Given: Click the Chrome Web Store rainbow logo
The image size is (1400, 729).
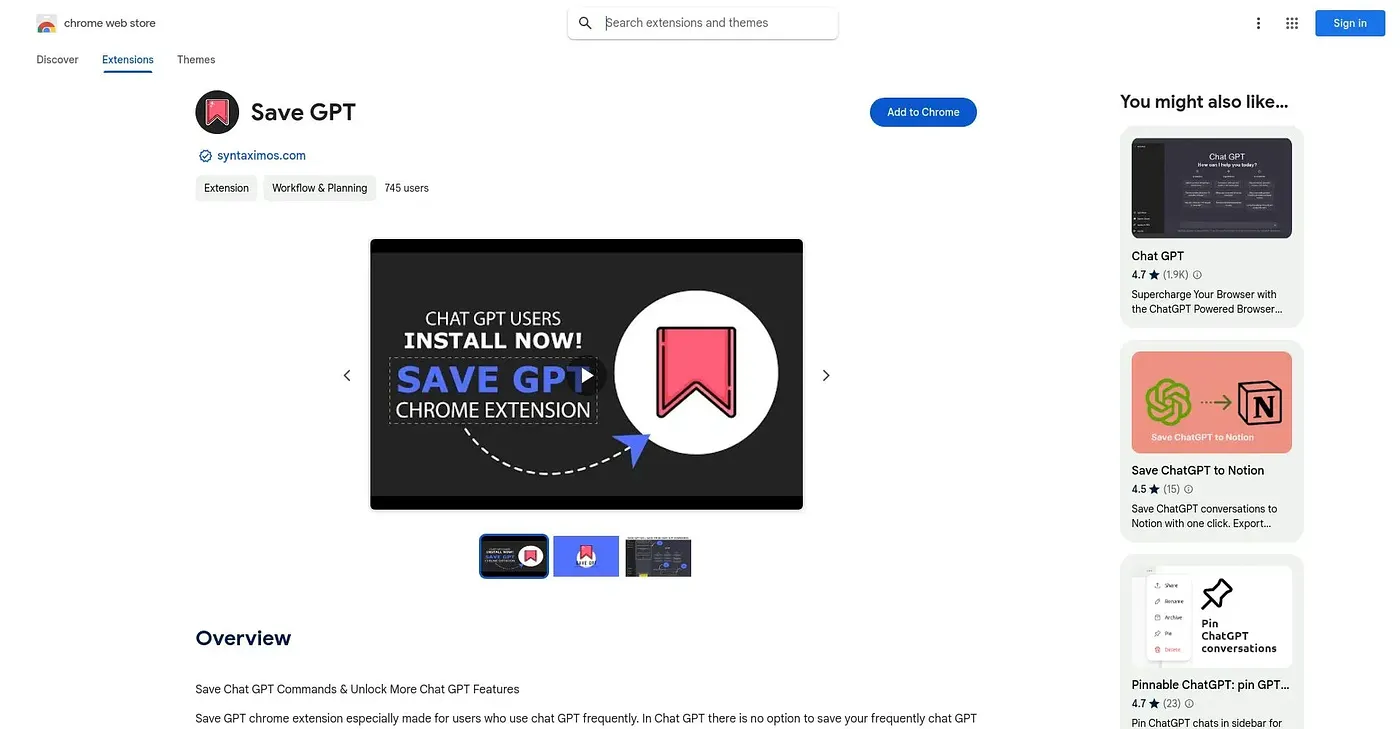Looking at the screenshot, I should coord(46,23).
